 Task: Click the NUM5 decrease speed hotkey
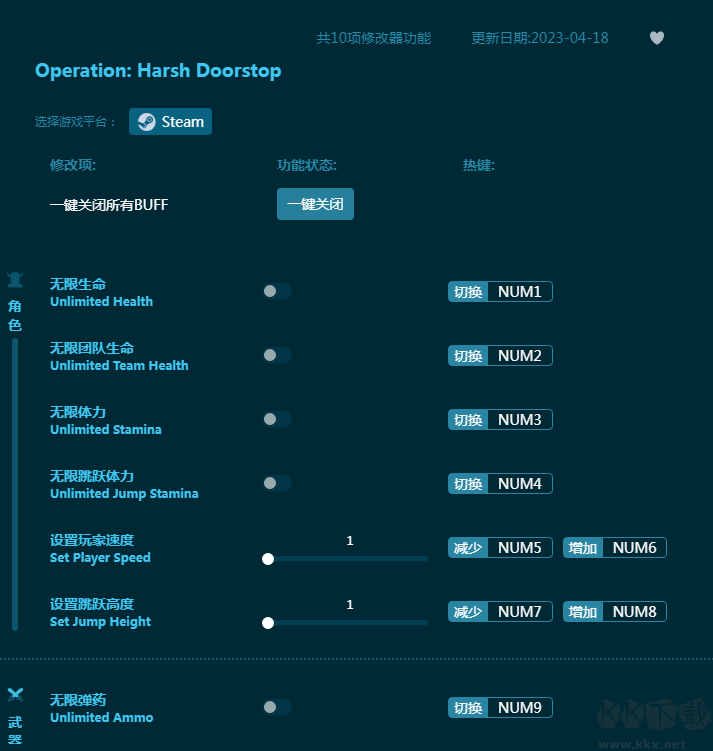coord(519,548)
